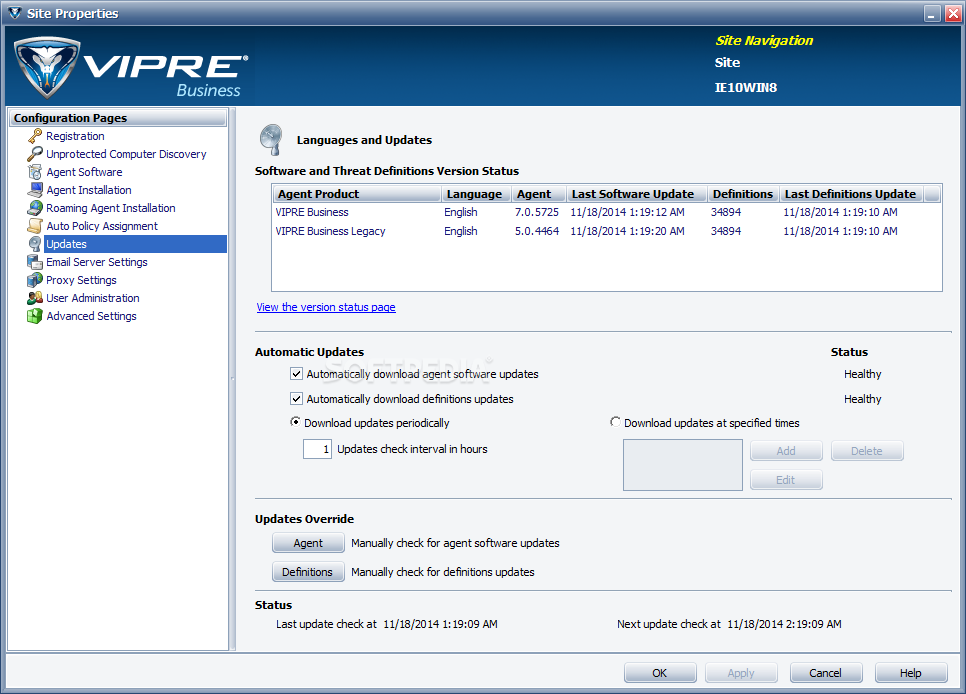This screenshot has width=966, height=694.
Task: Click the Auto Policy Assignment scroll icon
Action: [35, 226]
